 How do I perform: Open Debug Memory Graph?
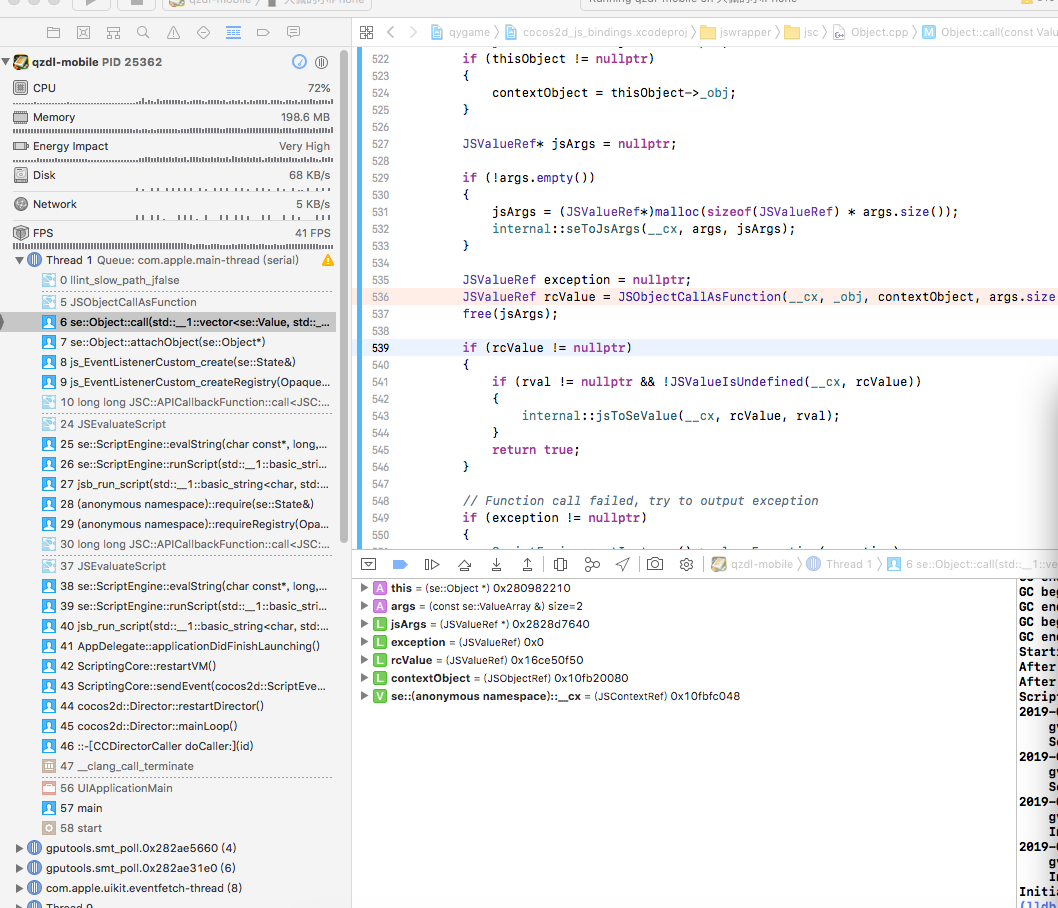pyautogui.click(x=592, y=564)
